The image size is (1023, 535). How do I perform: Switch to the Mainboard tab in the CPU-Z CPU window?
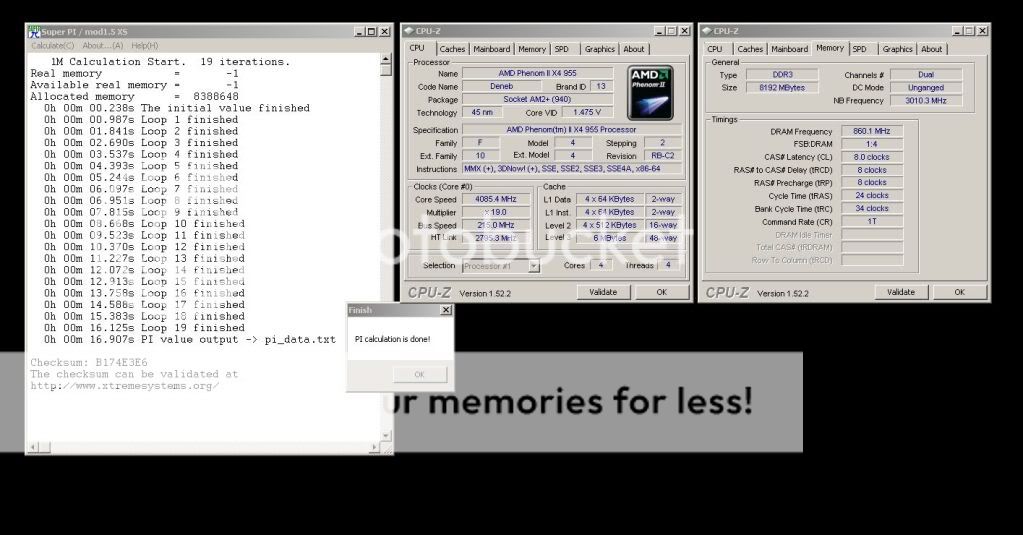491,49
